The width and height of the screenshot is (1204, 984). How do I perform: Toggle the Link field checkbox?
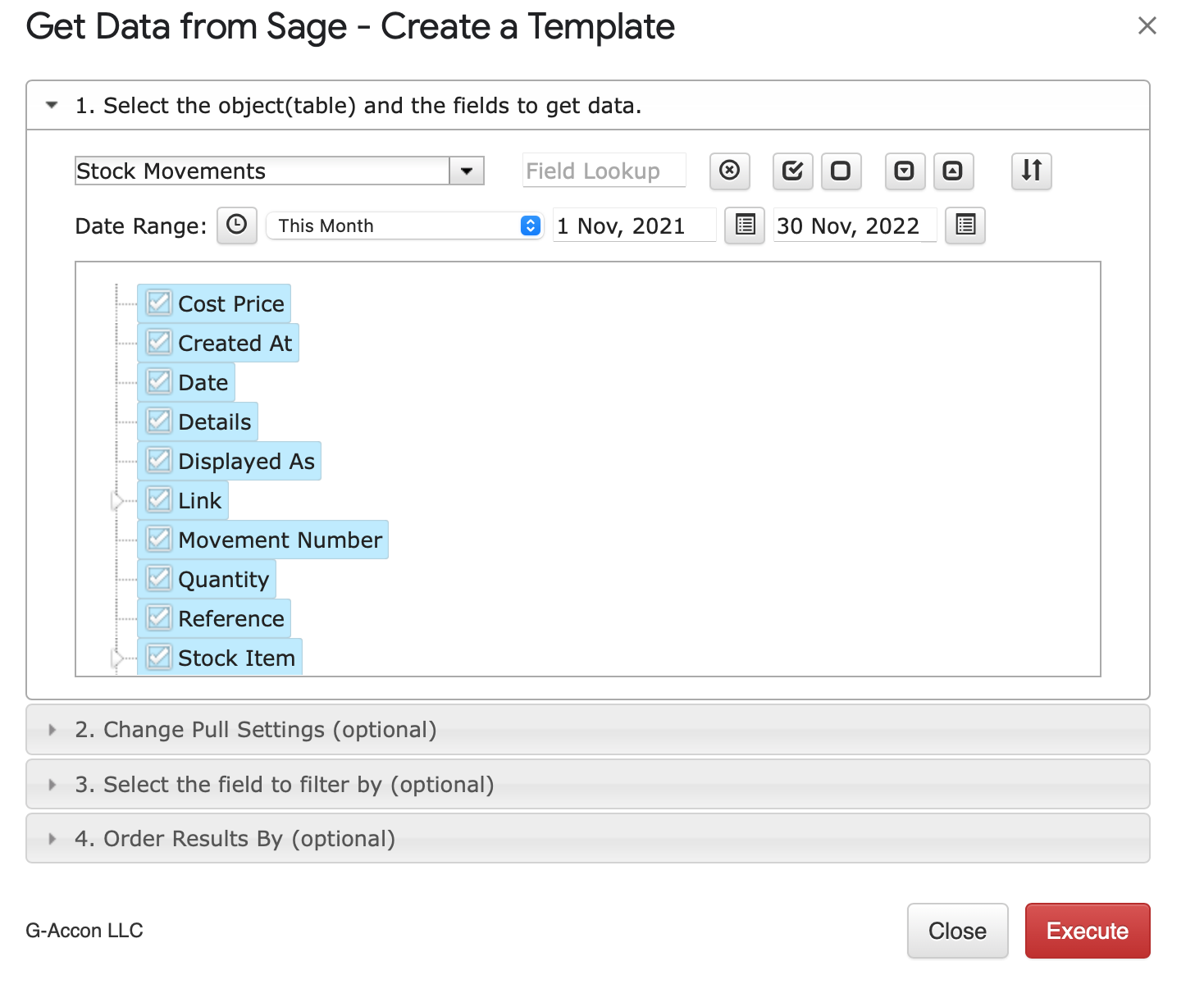click(x=159, y=499)
